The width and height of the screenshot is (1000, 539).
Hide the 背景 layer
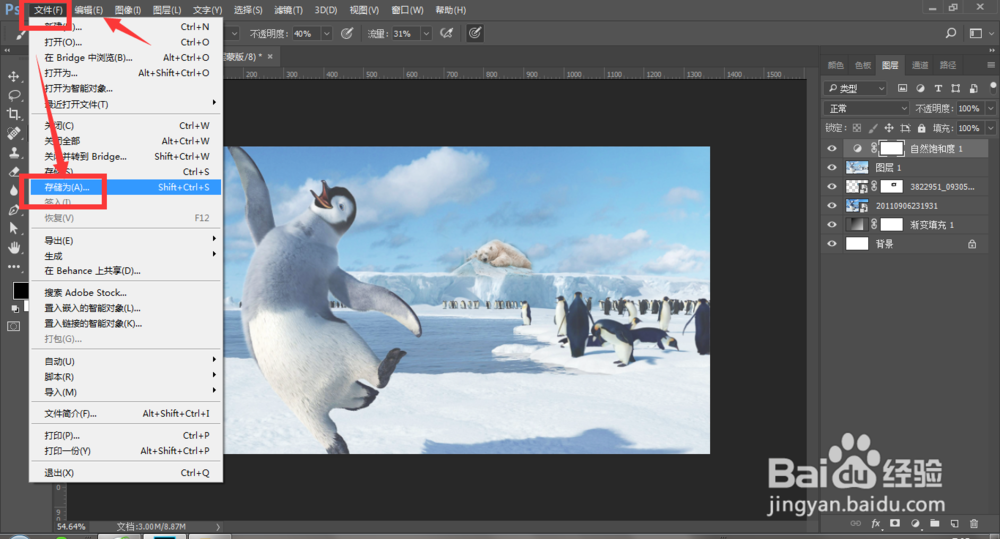point(832,244)
